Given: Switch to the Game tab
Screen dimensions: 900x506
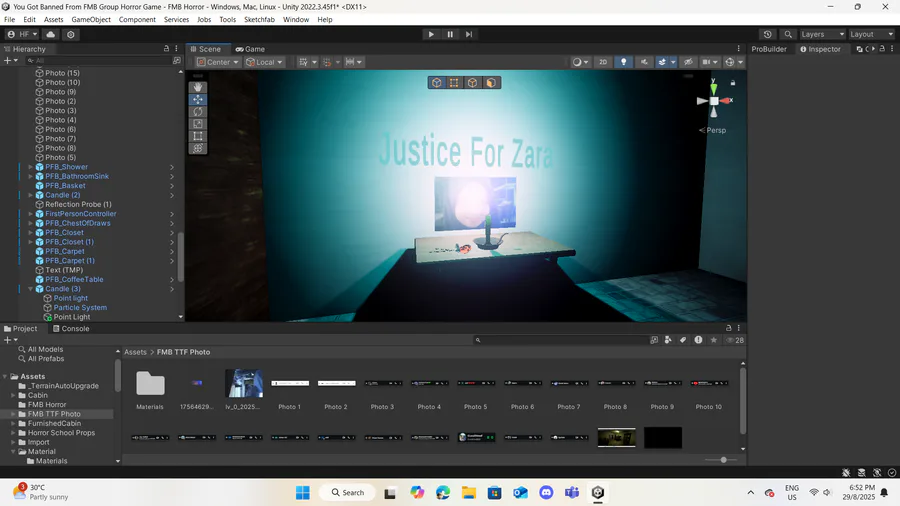Looking at the screenshot, I should [x=250, y=49].
